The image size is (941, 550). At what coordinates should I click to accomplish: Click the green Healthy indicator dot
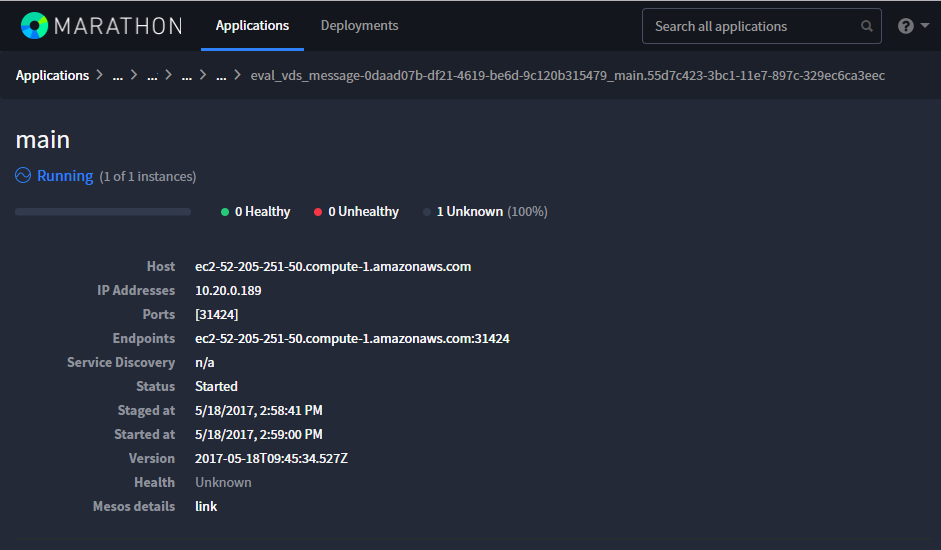coord(225,212)
